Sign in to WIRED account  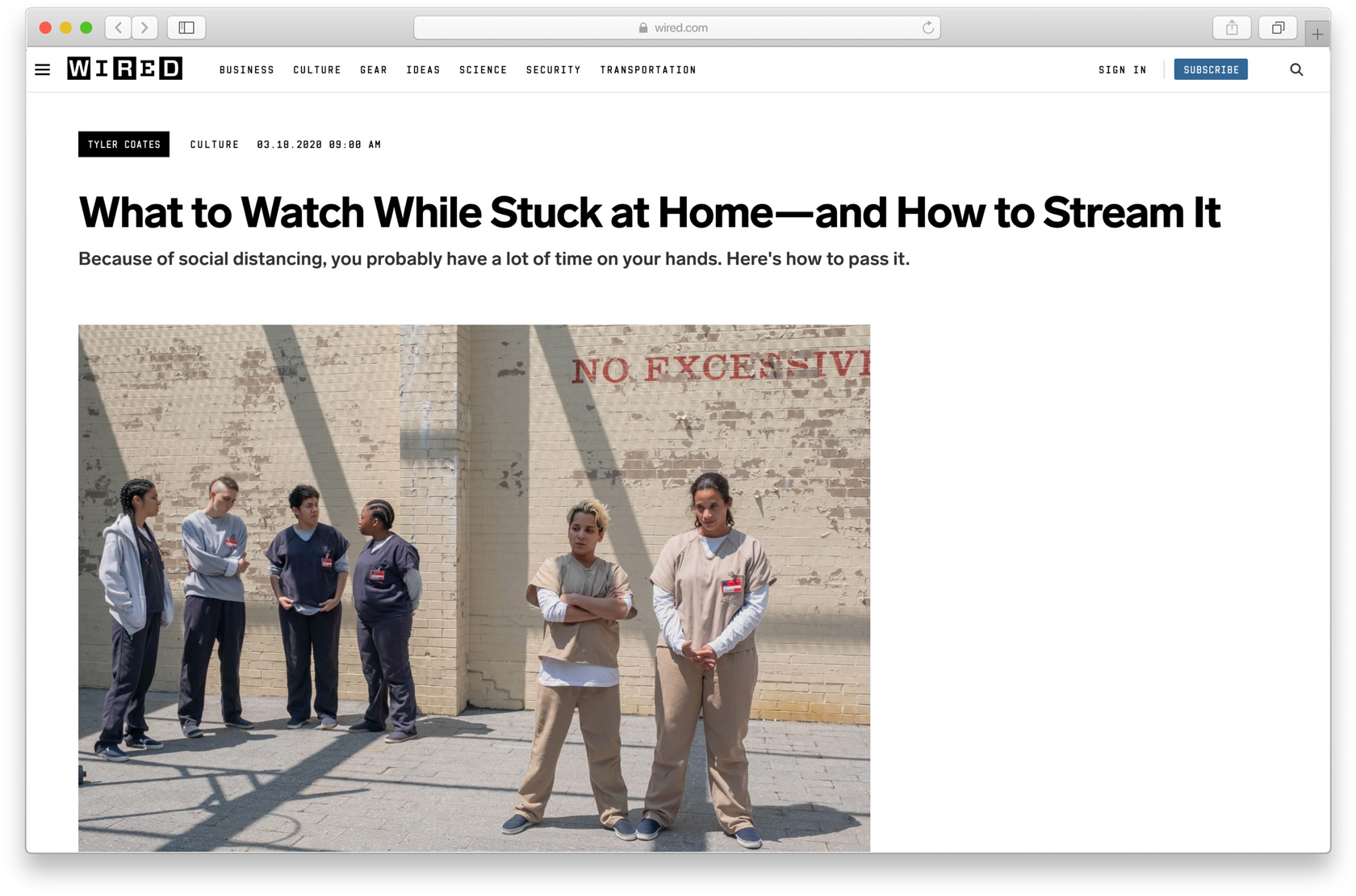(1122, 70)
